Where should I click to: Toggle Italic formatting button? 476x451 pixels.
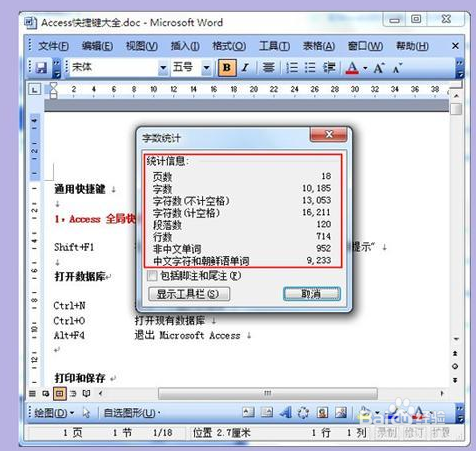tap(245, 68)
